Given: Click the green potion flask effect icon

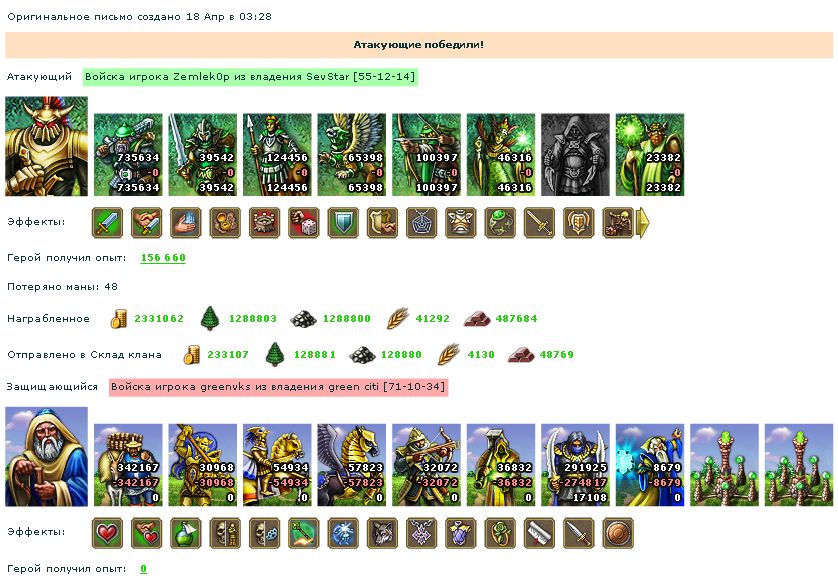Looking at the screenshot, I should pos(185,533).
